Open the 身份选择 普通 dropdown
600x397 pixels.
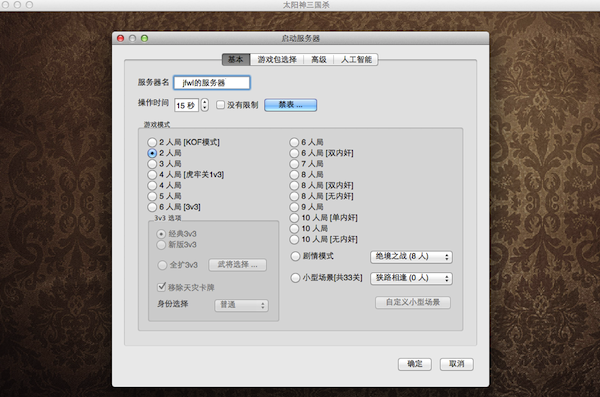pos(241,305)
